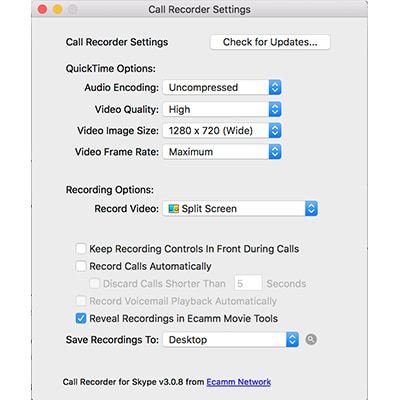
Task: Toggle Discard Calls Shorter Than checkbox
Action: tap(94, 283)
